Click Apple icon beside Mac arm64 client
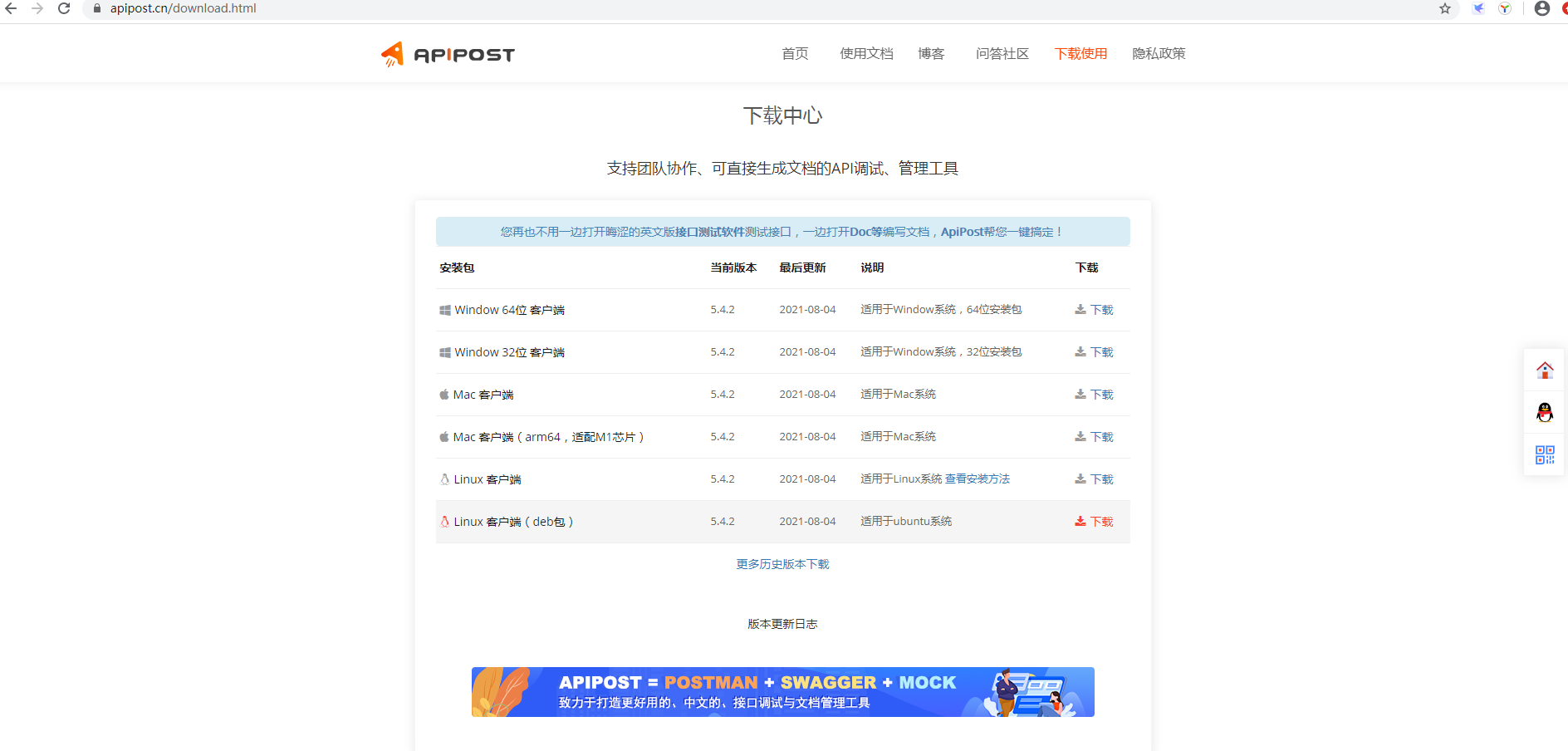The image size is (1568, 751). pos(444,437)
